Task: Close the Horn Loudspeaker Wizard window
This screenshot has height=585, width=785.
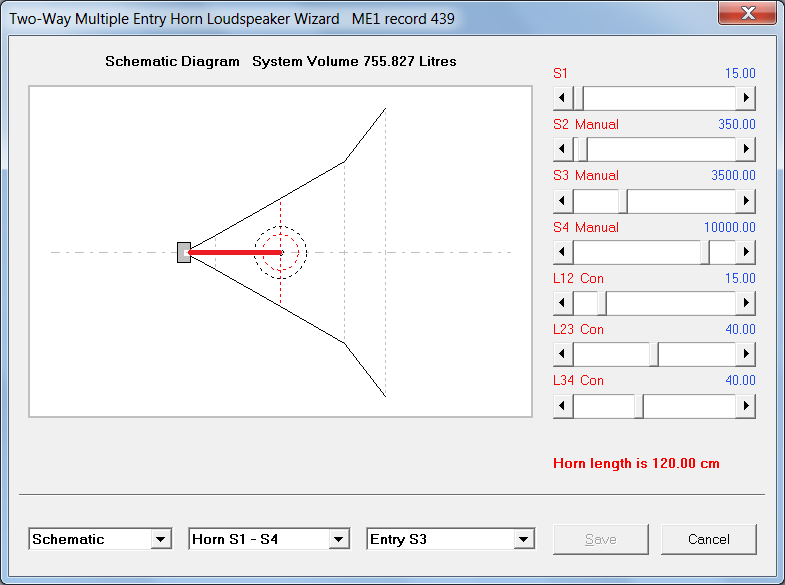Action: point(747,13)
